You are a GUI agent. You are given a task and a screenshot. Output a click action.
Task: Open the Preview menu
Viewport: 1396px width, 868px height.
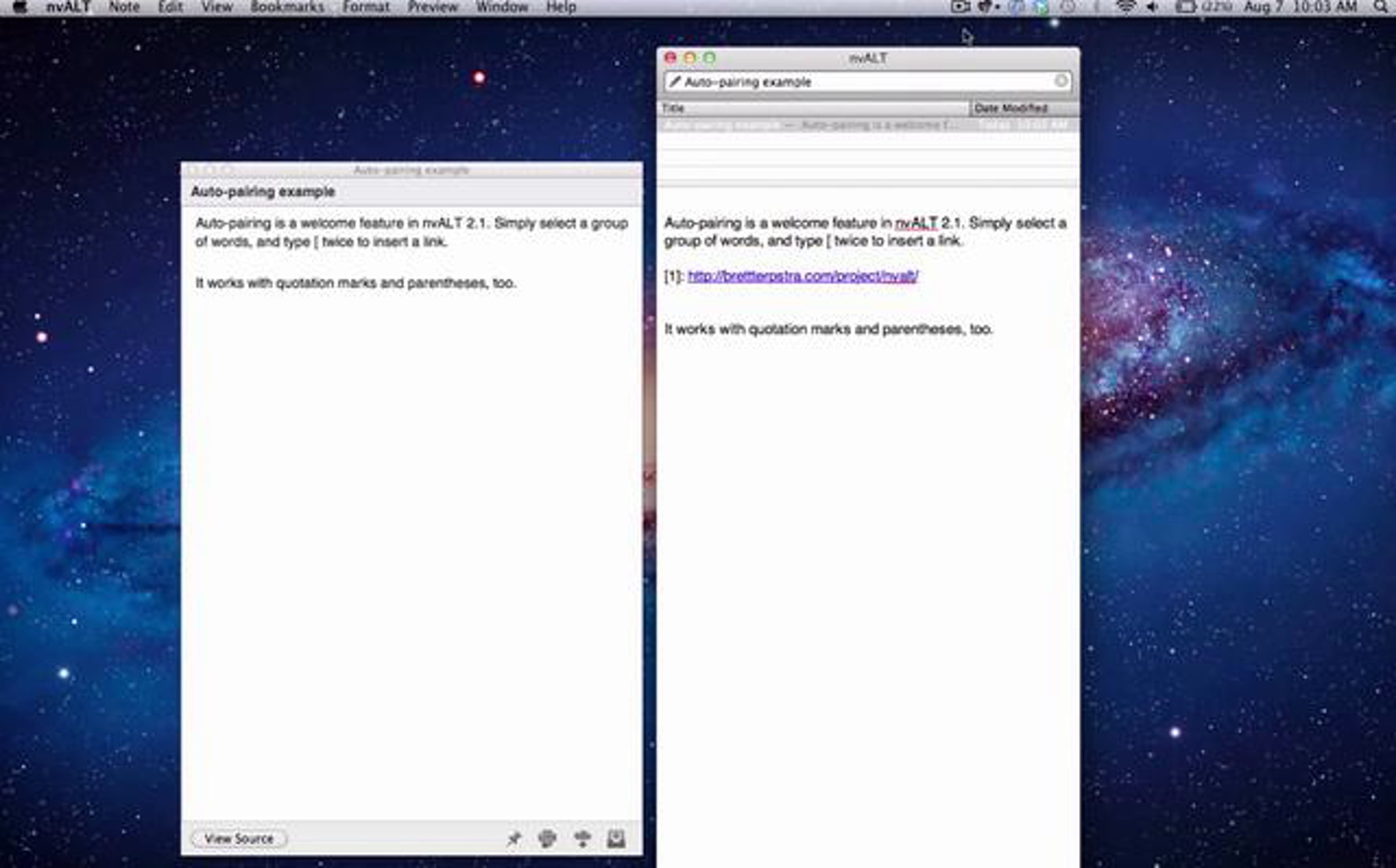tap(432, 7)
